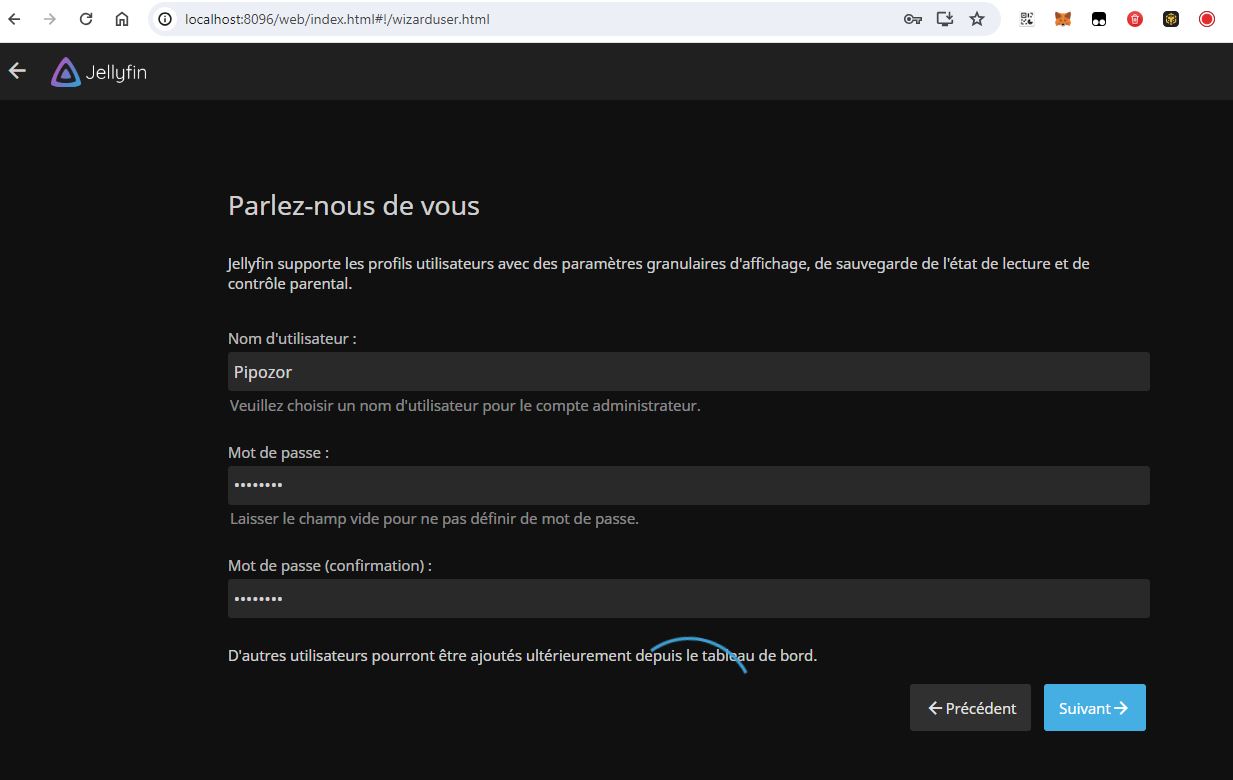Viewport: 1233px width, 780px height.
Task: Click the yellow lion shield extension icon
Action: (1171, 19)
